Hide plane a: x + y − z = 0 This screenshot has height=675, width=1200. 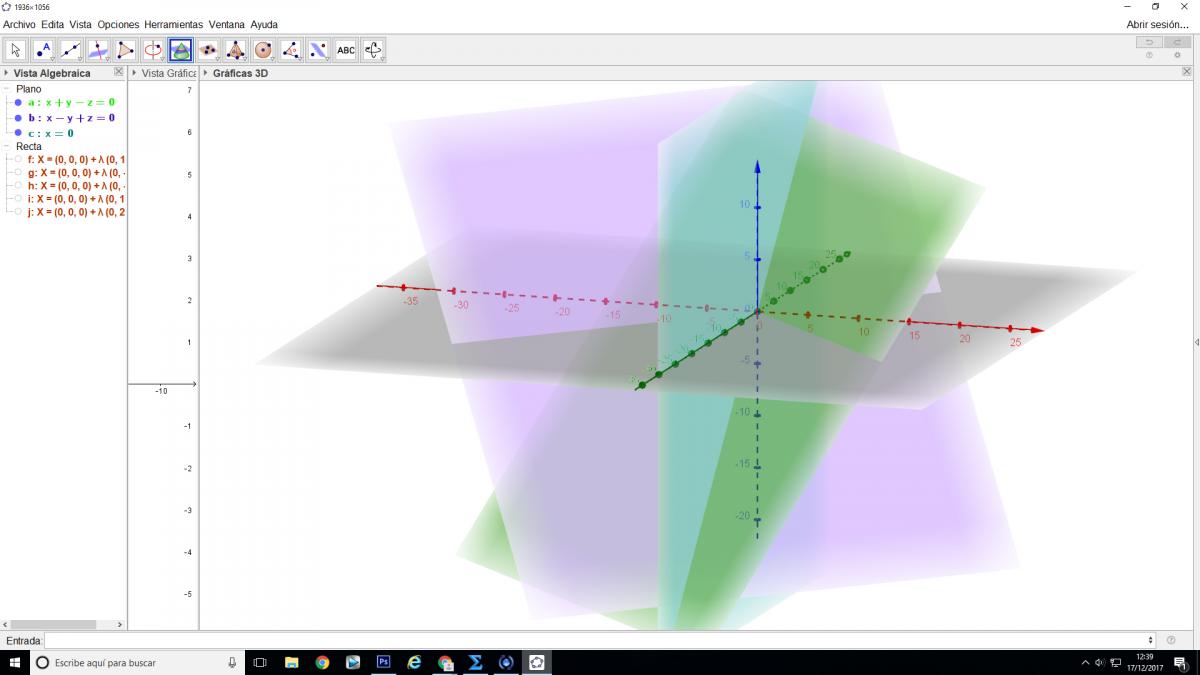click(x=18, y=102)
